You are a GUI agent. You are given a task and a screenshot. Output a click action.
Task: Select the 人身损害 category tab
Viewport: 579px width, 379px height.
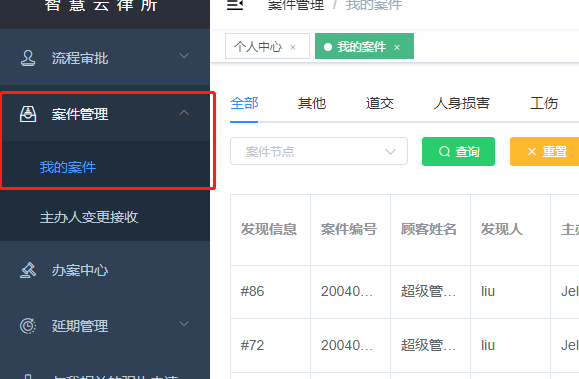(x=462, y=103)
